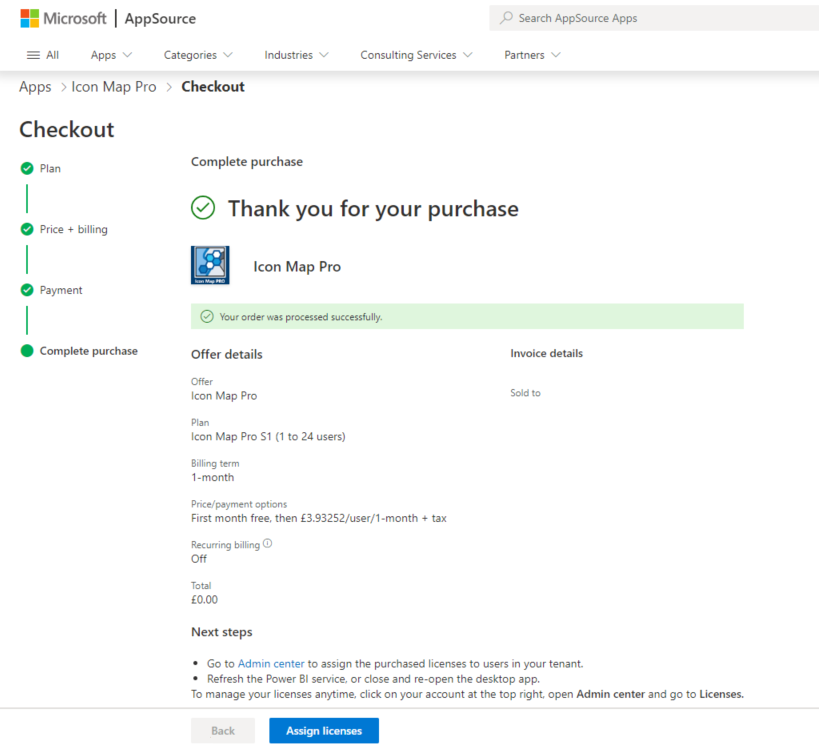The height and width of the screenshot is (751, 819).
Task: Click the Price + billing step checkmark
Action: (27, 230)
